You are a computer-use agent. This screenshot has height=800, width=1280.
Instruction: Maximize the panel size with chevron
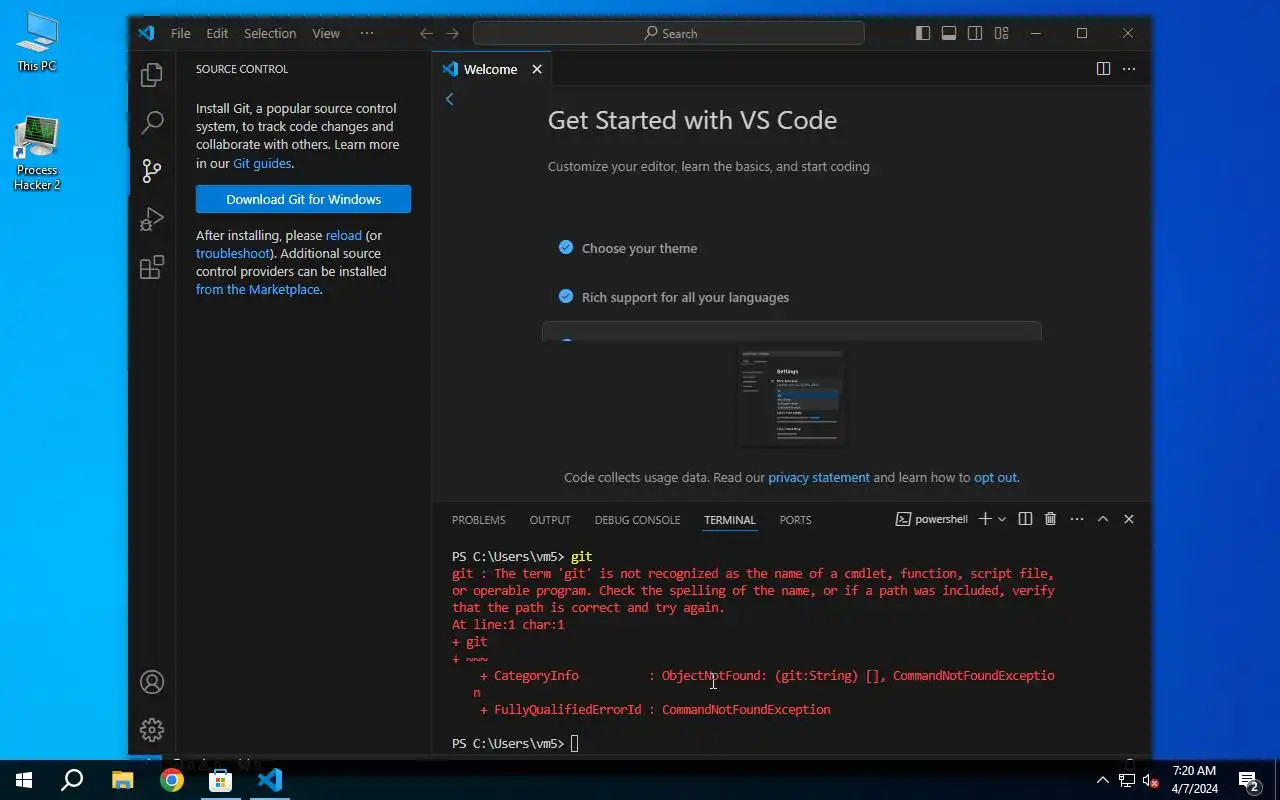coord(1103,519)
